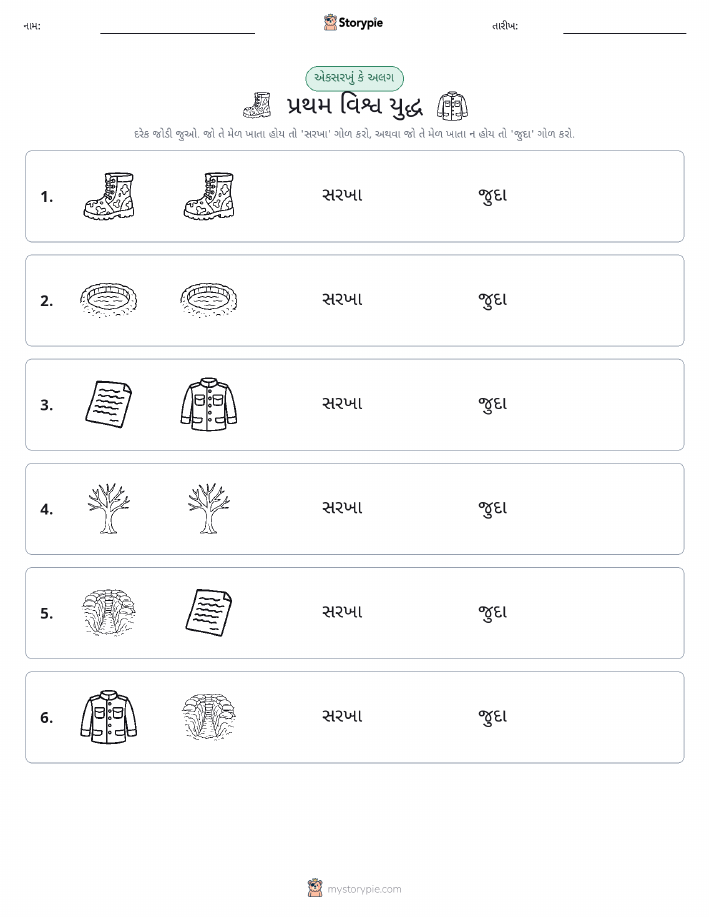Select the second water hole image in row 2
This screenshot has width=709, height=917.
(209, 300)
